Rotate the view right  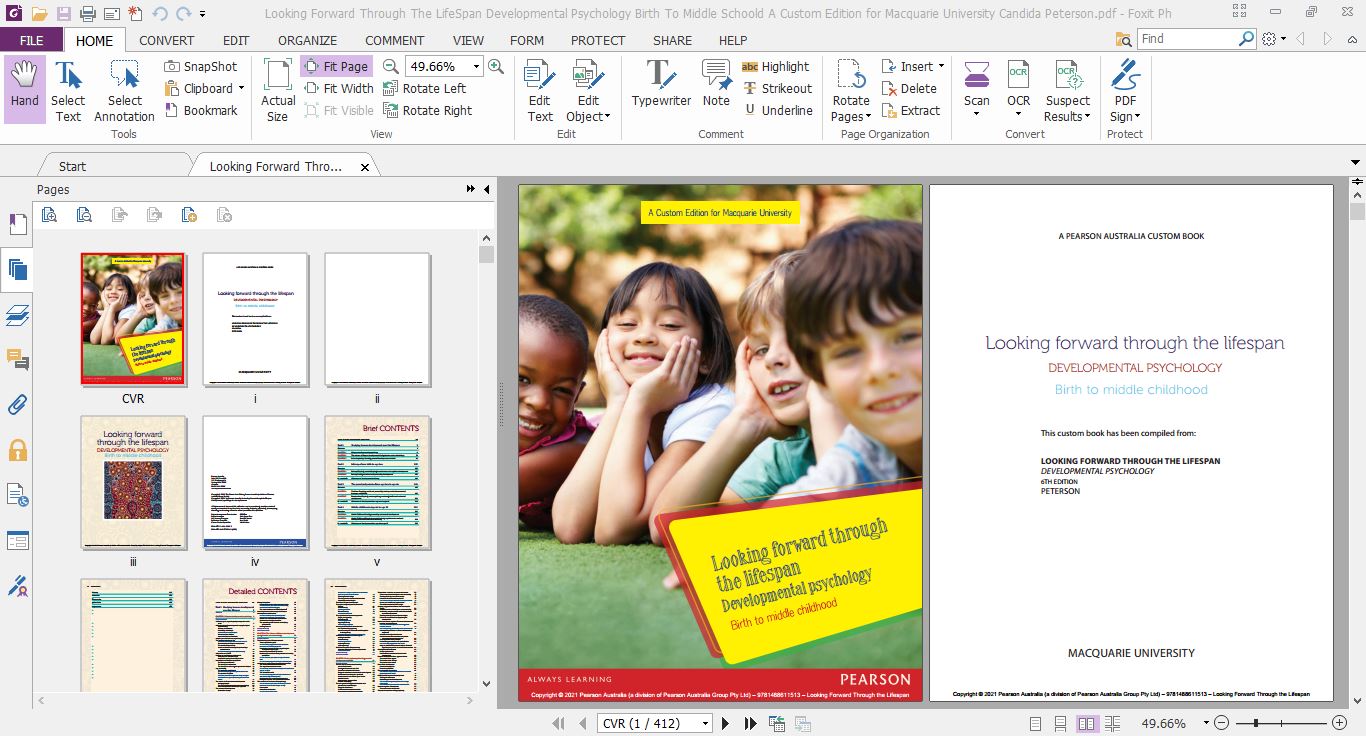(427, 110)
